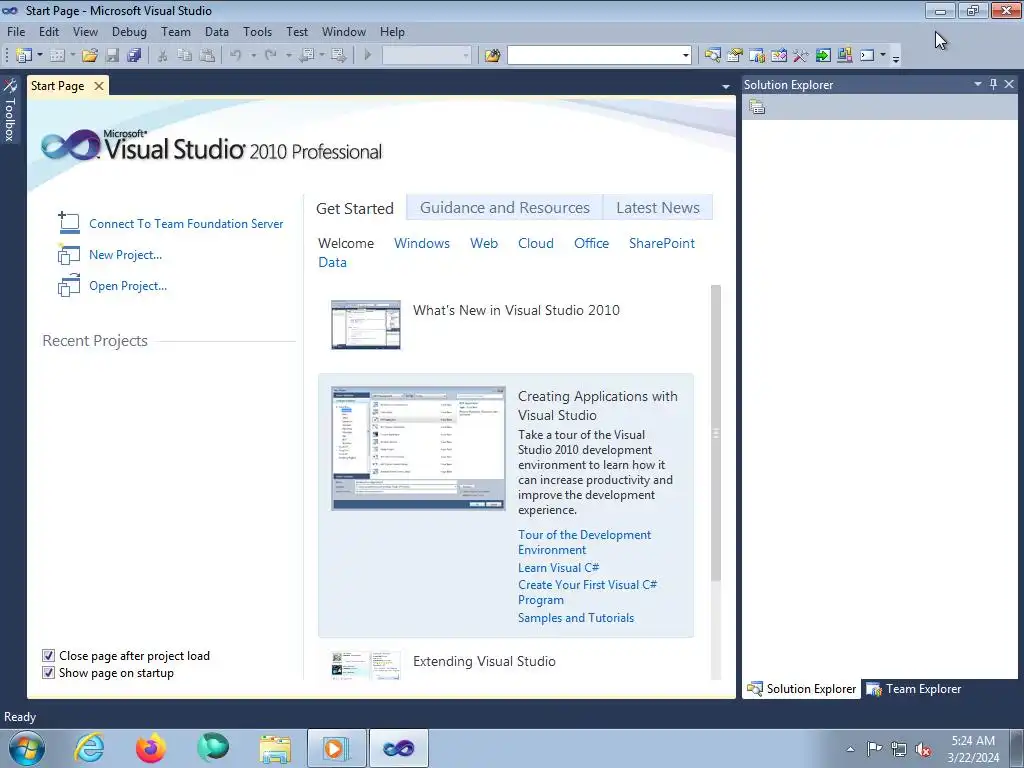Image resolution: width=1024 pixels, height=768 pixels.
Task: Open the Solution Configurations combo box
Action: (426, 56)
